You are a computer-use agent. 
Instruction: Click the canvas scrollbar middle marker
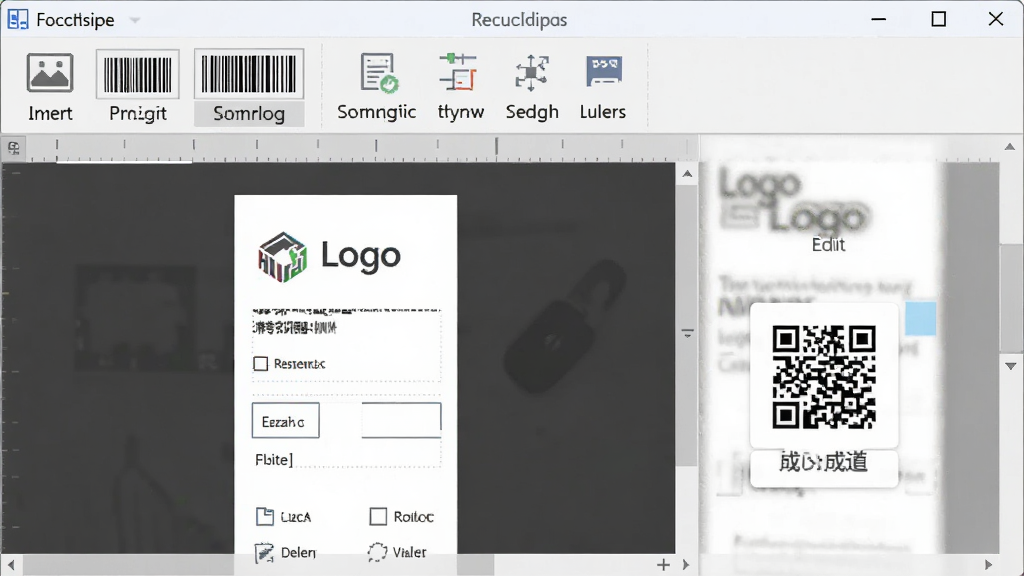tap(687, 333)
